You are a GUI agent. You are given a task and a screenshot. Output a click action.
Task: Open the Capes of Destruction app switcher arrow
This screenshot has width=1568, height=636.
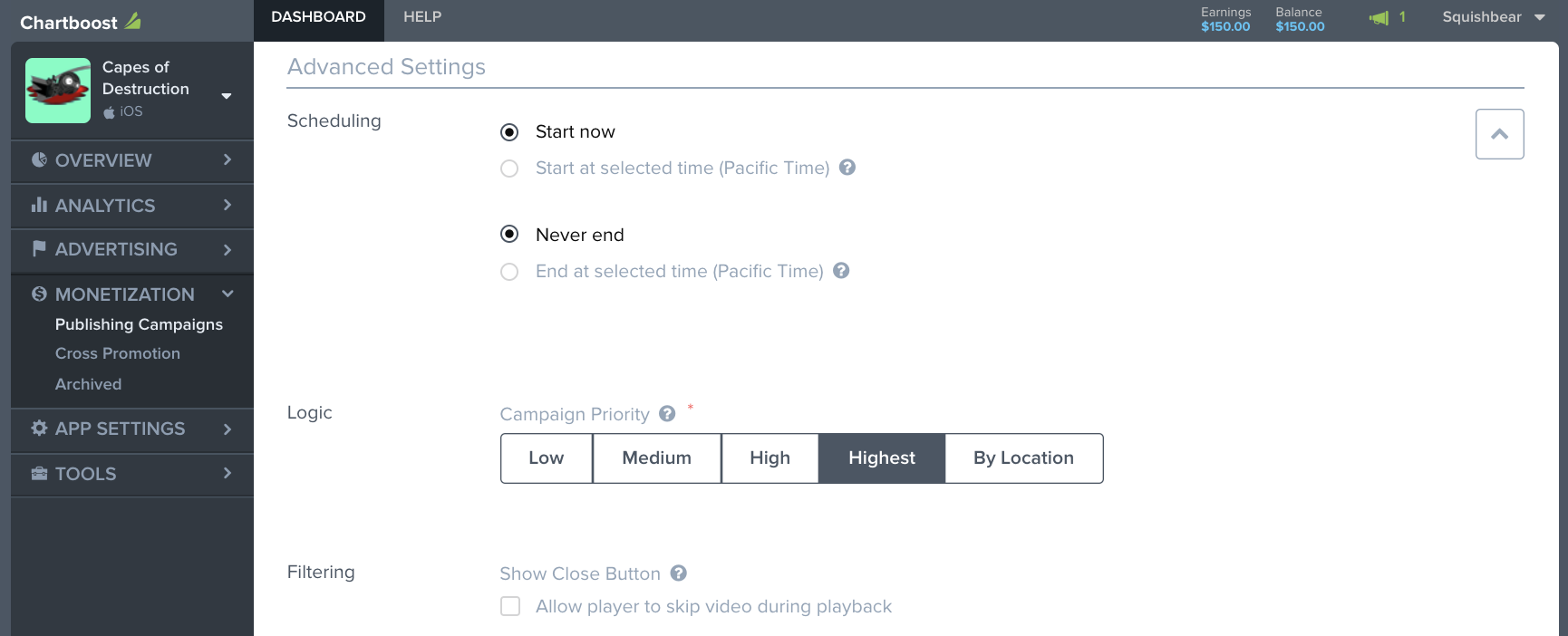(x=227, y=96)
